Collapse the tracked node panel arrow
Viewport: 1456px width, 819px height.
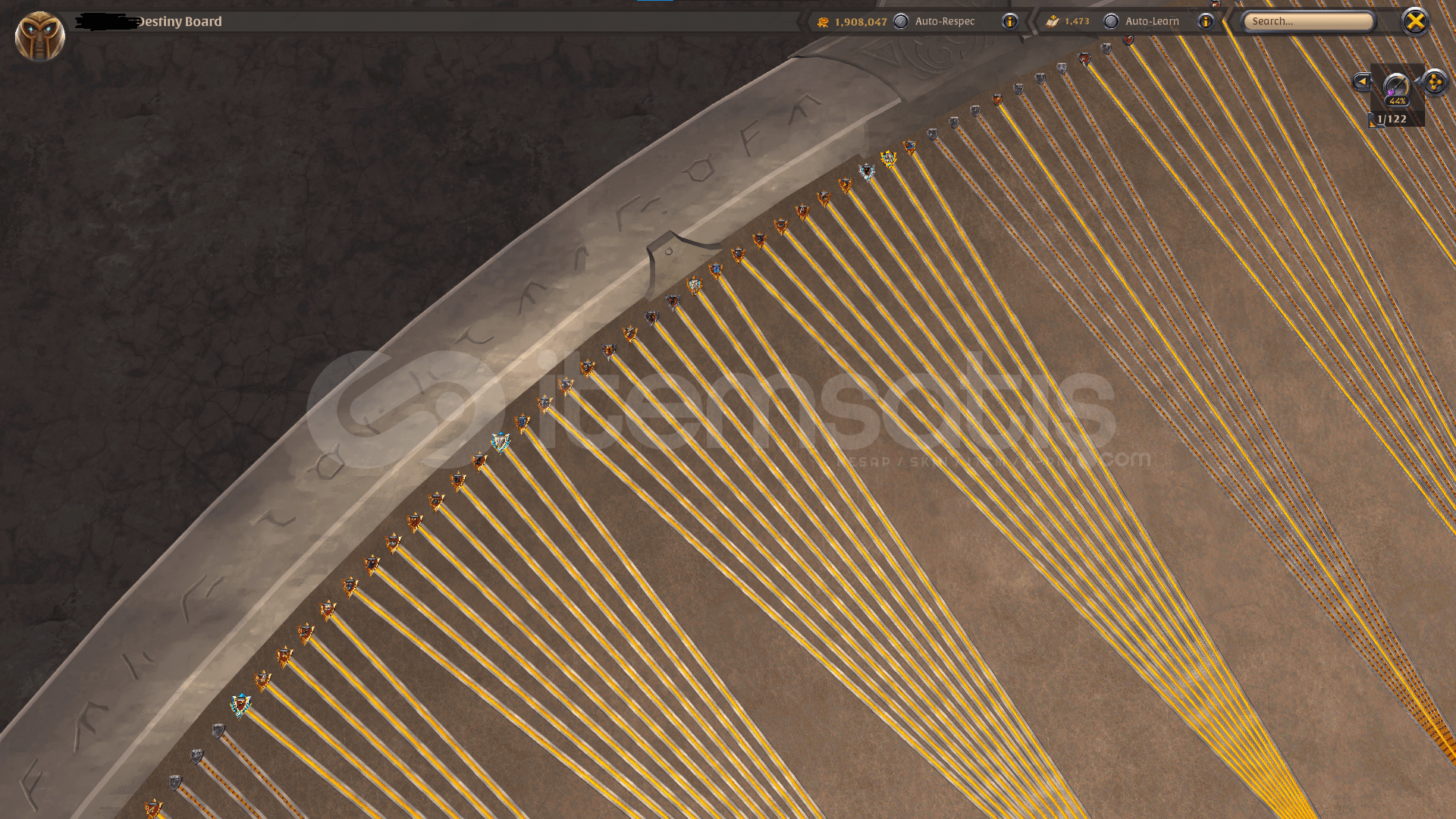pos(1362,81)
